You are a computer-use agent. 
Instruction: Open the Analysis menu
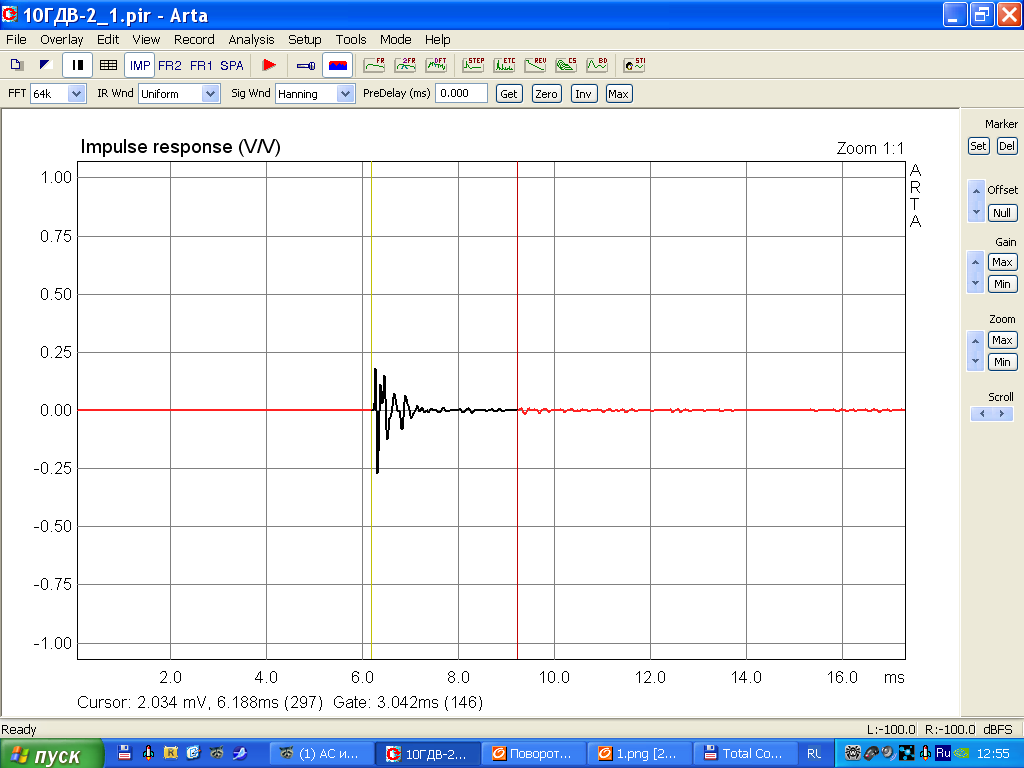(x=251, y=40)
